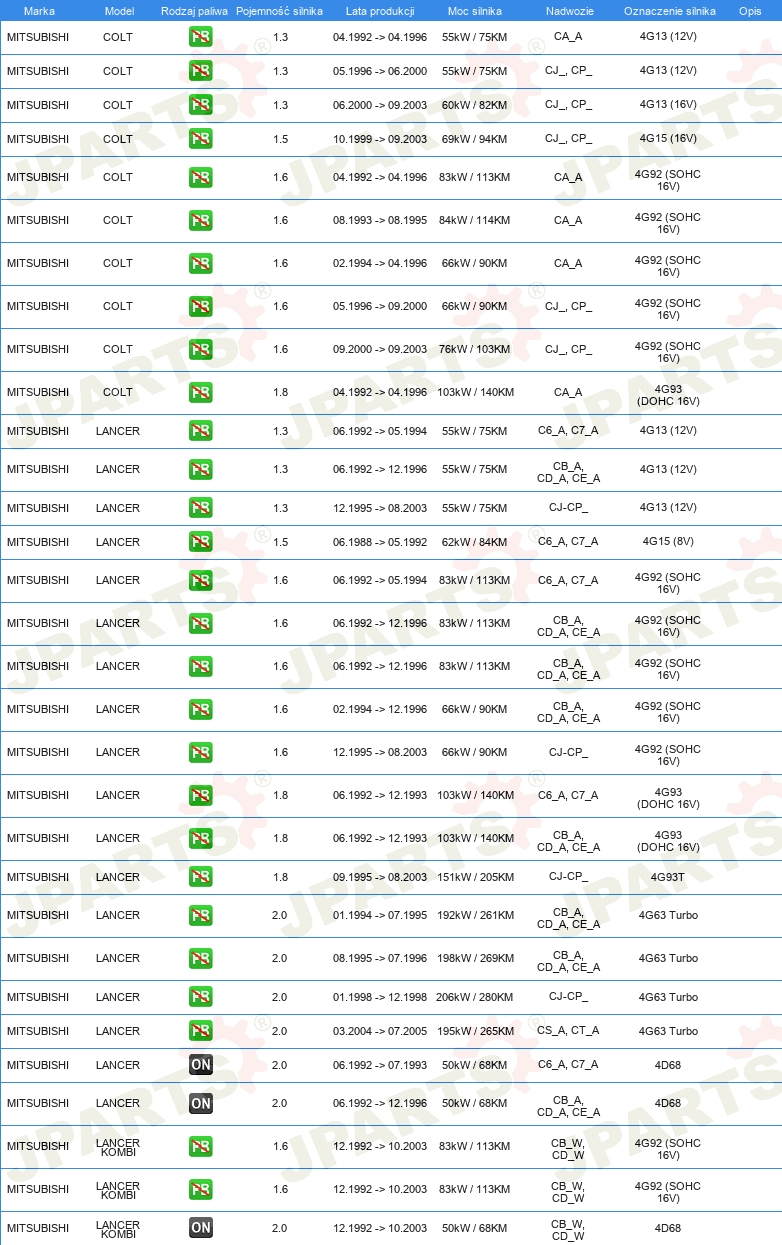Image resolution: width=782 pixels, height=1245 pixels.
Task: Click the engine code cell 4G15 (16V)
Action: [668, 139]
